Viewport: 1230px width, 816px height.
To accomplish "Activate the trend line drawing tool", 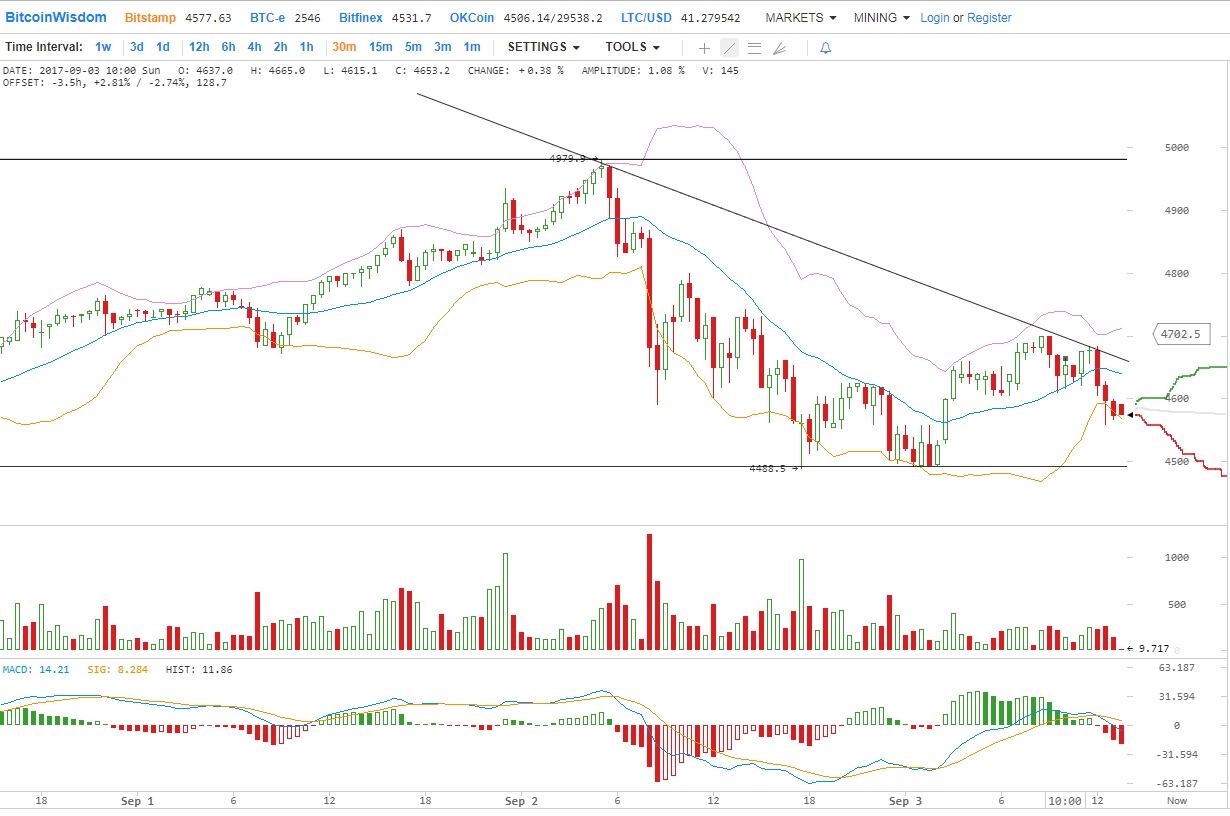I will [729, 47].
